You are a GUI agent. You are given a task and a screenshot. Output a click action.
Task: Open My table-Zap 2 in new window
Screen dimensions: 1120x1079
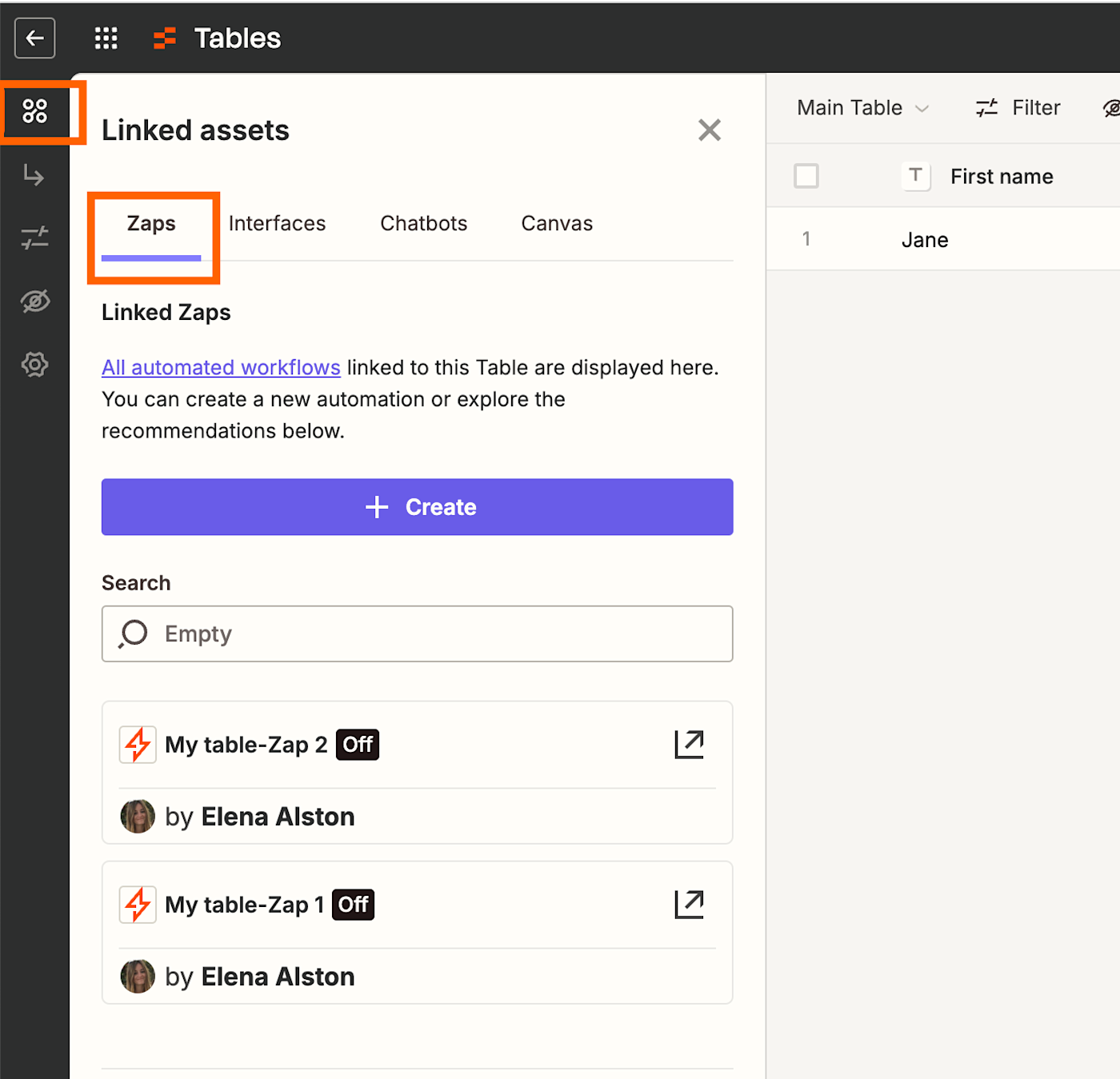689,745
